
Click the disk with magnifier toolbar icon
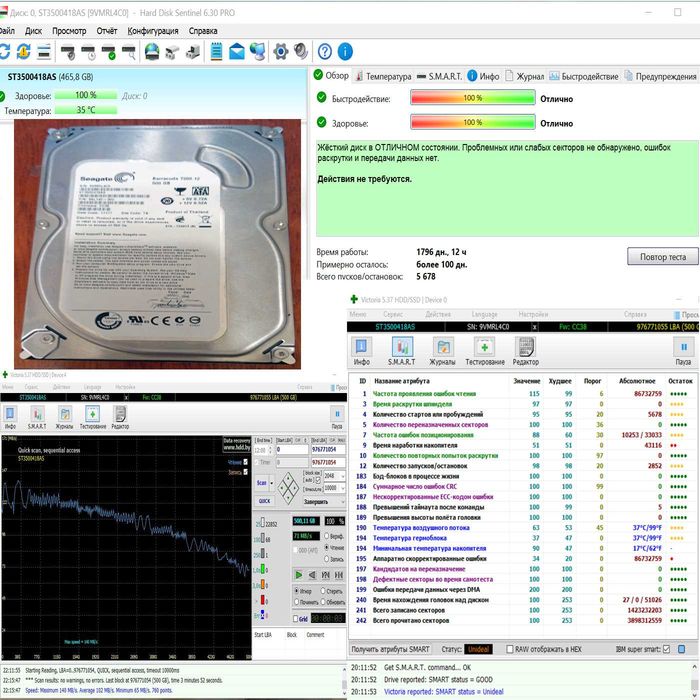click(x=129, y=52)
